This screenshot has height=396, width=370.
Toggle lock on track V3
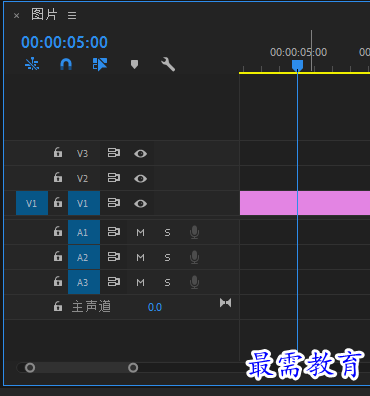point(58,153)
